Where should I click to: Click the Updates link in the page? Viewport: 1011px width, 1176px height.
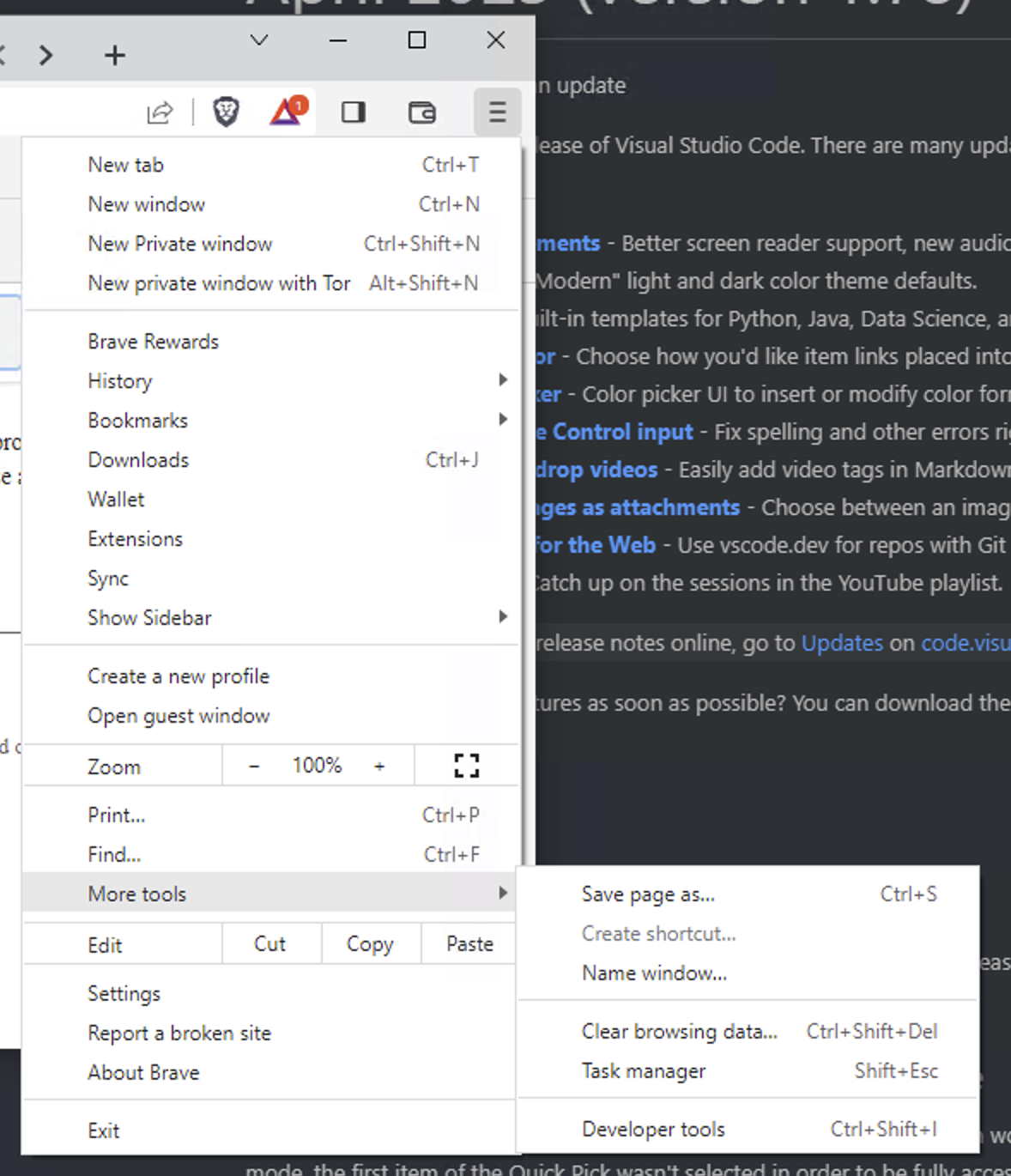click(842, 642)
